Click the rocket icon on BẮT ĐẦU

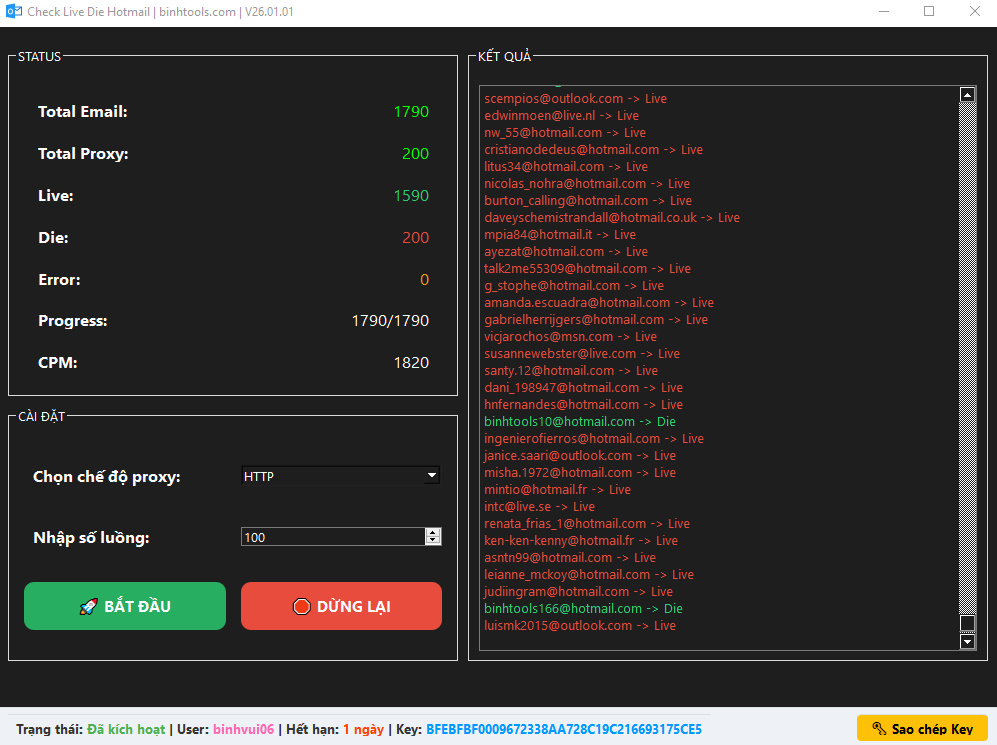click(x=88, y=607)
